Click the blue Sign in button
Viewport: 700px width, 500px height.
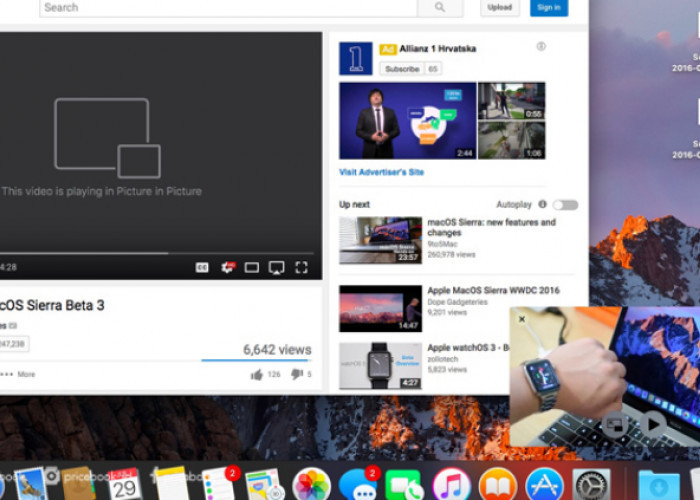pos(549,7)
